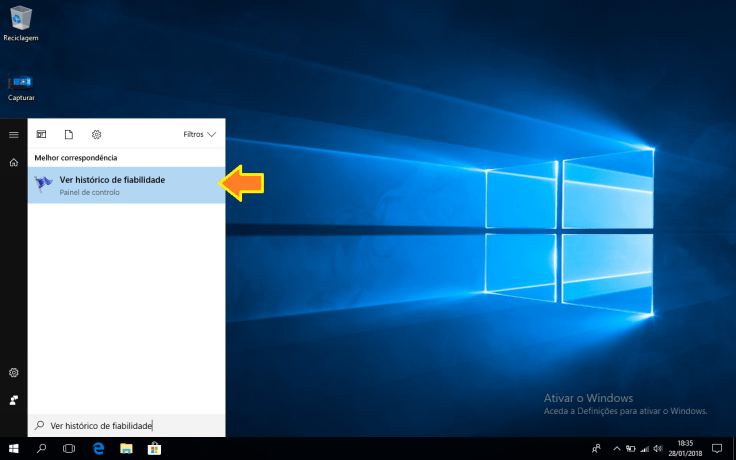
Task: Open the Windows Start menu
Action: [14, 449]
